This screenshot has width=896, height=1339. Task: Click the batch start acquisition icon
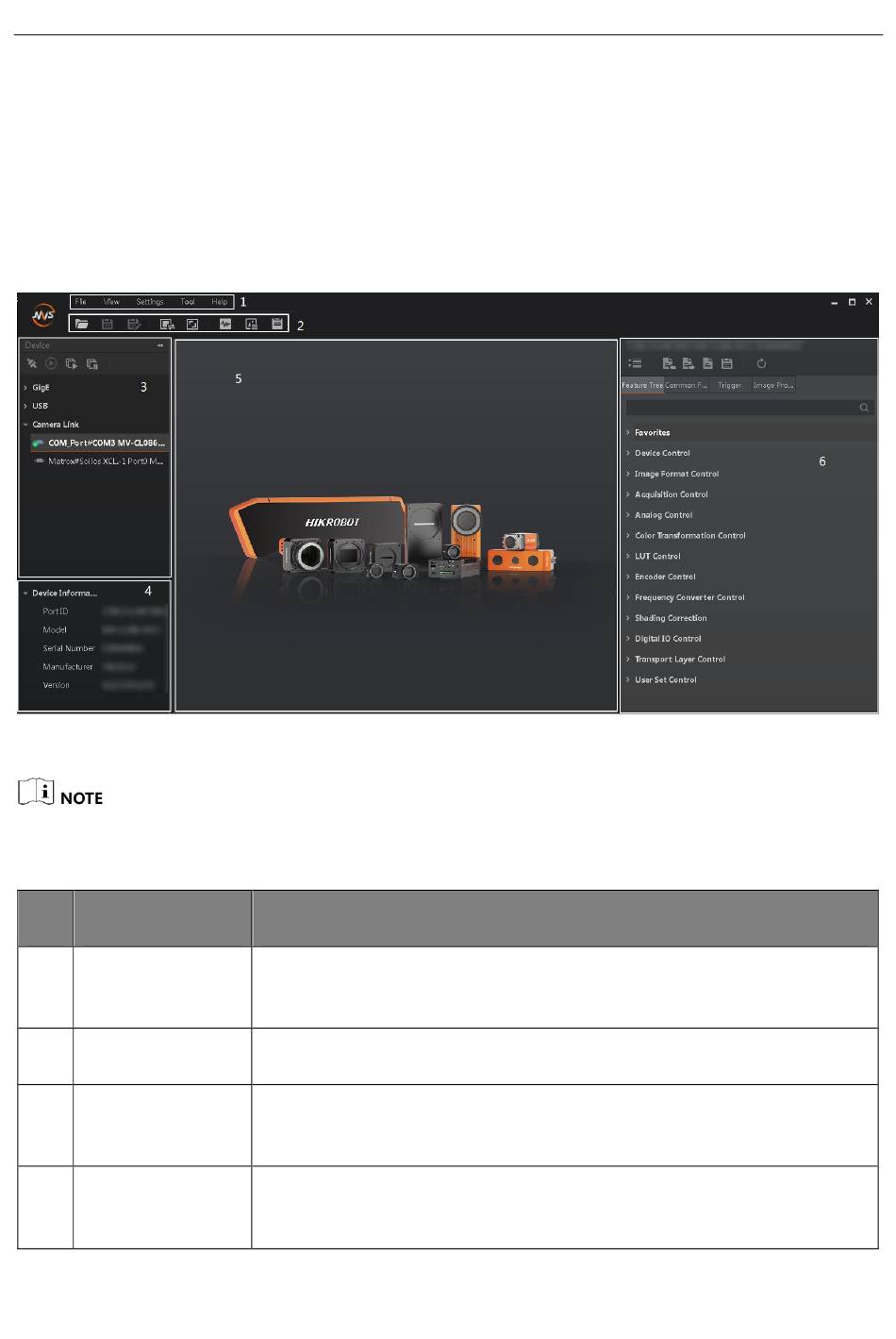point(72,363)
